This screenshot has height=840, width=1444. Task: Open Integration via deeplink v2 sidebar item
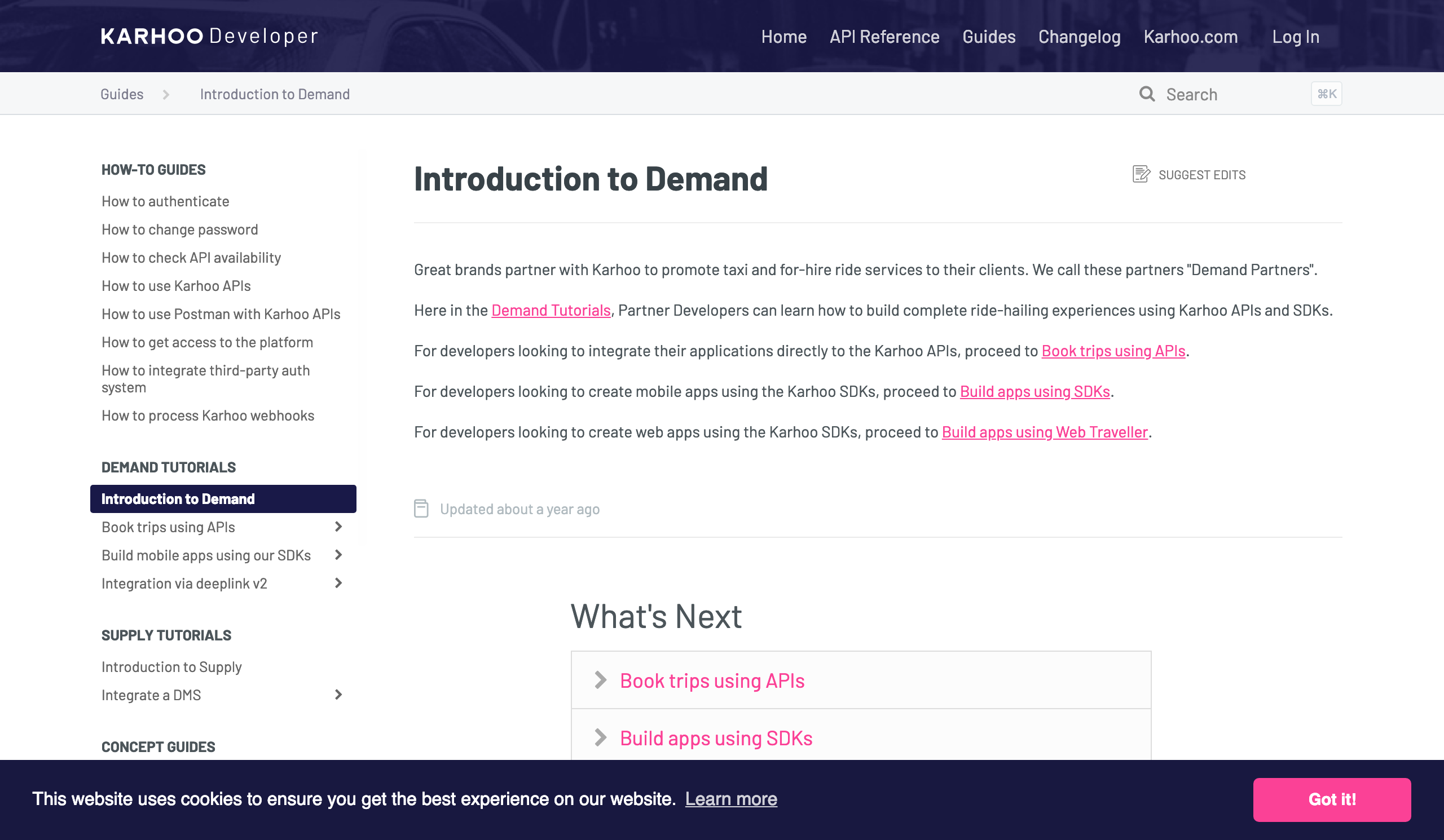point(184,583)
